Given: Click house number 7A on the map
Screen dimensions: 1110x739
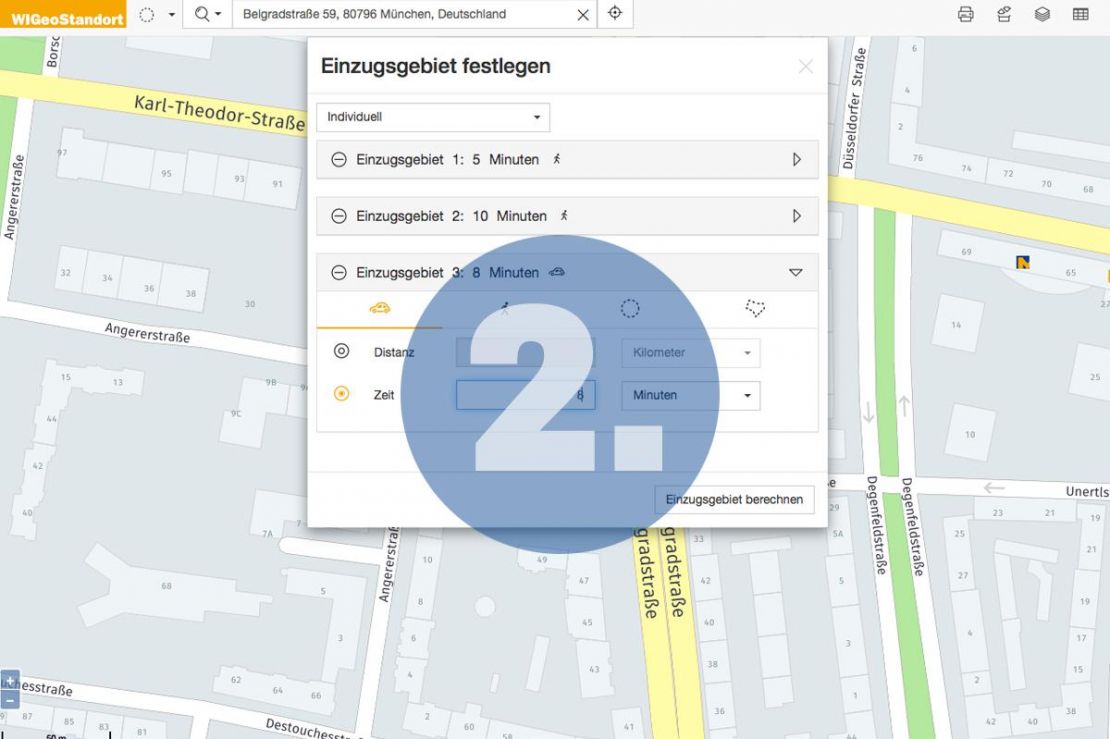Looking at the screenshot, I should 267,534.
